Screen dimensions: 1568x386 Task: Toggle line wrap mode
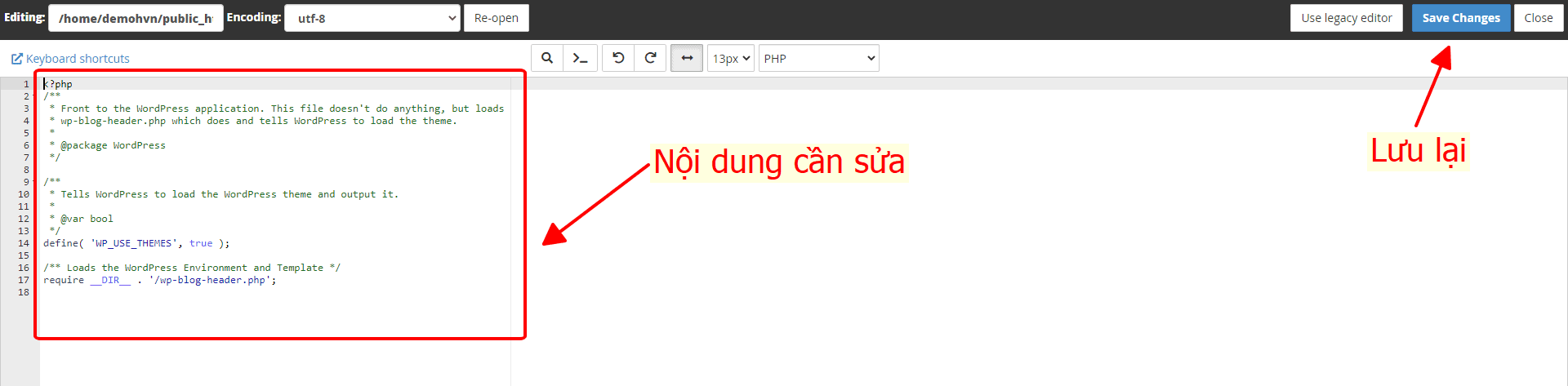pyautogui.click(x=687, y=58)
